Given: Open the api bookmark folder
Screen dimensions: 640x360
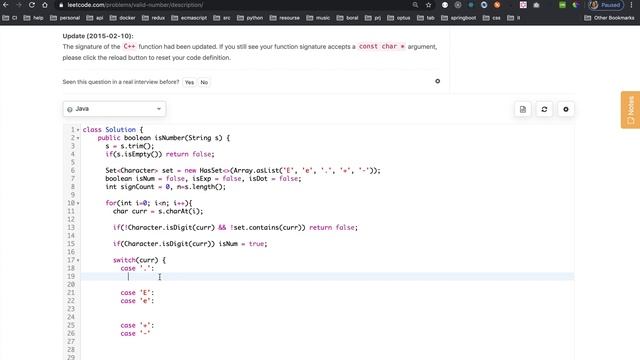Looking at the screenshot, I should point(95,18).
